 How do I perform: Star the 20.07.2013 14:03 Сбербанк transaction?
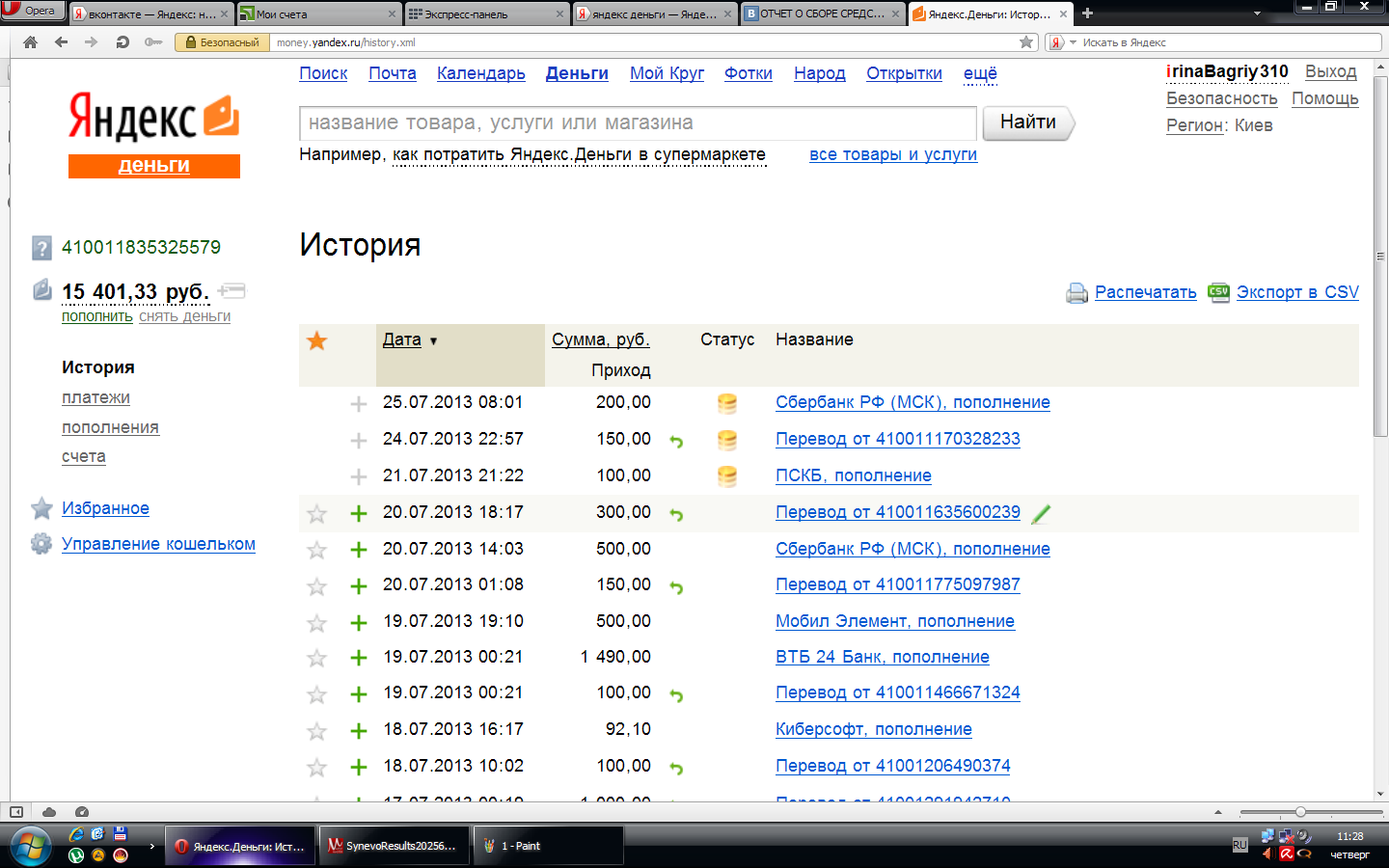tap(316, 551)
